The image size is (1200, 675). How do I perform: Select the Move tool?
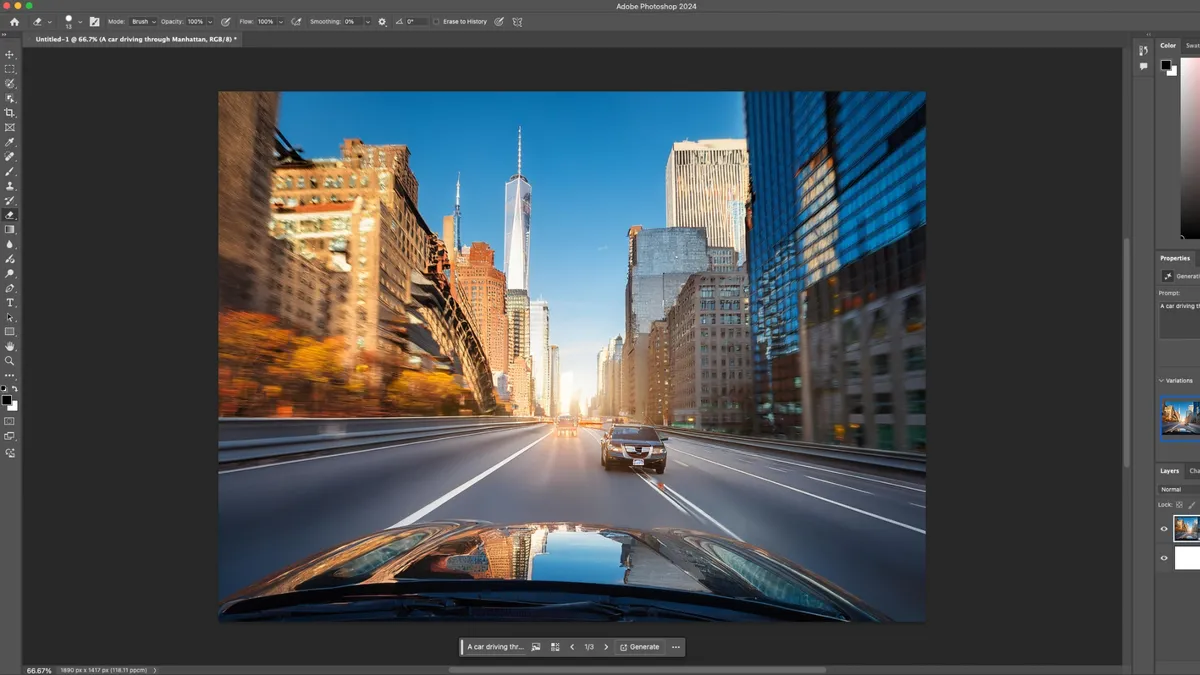pos(10,55)
